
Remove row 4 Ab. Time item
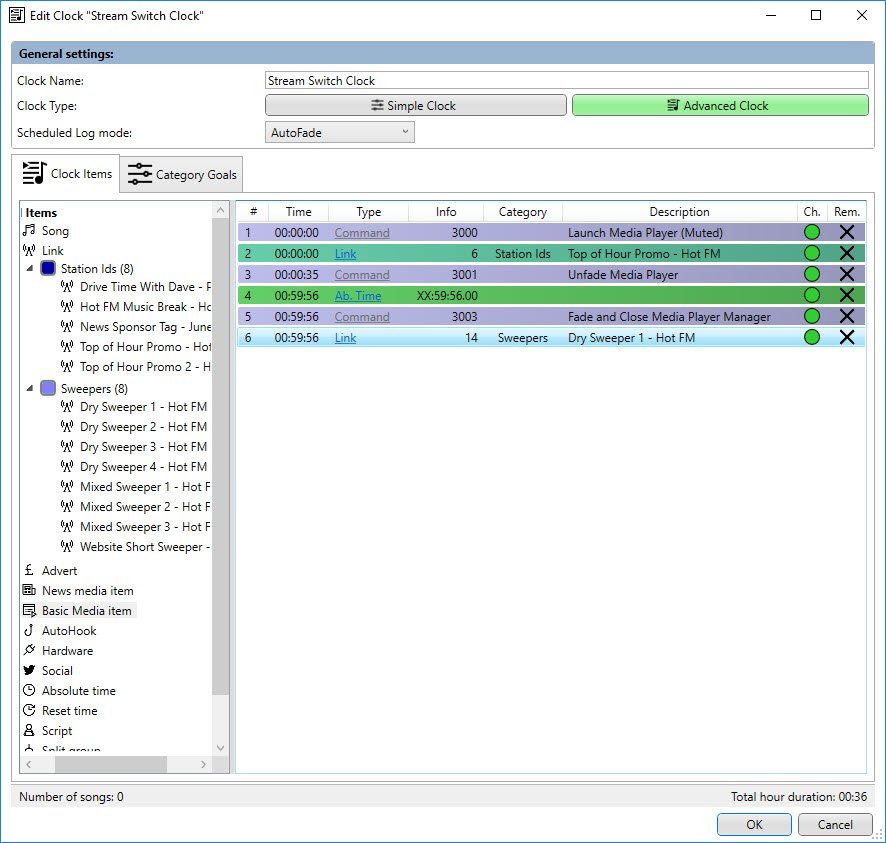click(x=846, y=295)
